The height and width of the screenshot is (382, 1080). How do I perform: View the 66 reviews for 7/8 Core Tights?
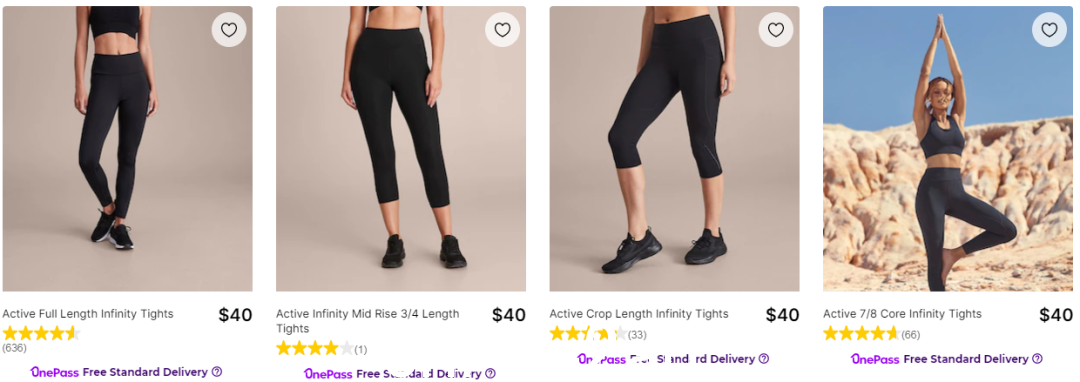(x=911, y=335)
